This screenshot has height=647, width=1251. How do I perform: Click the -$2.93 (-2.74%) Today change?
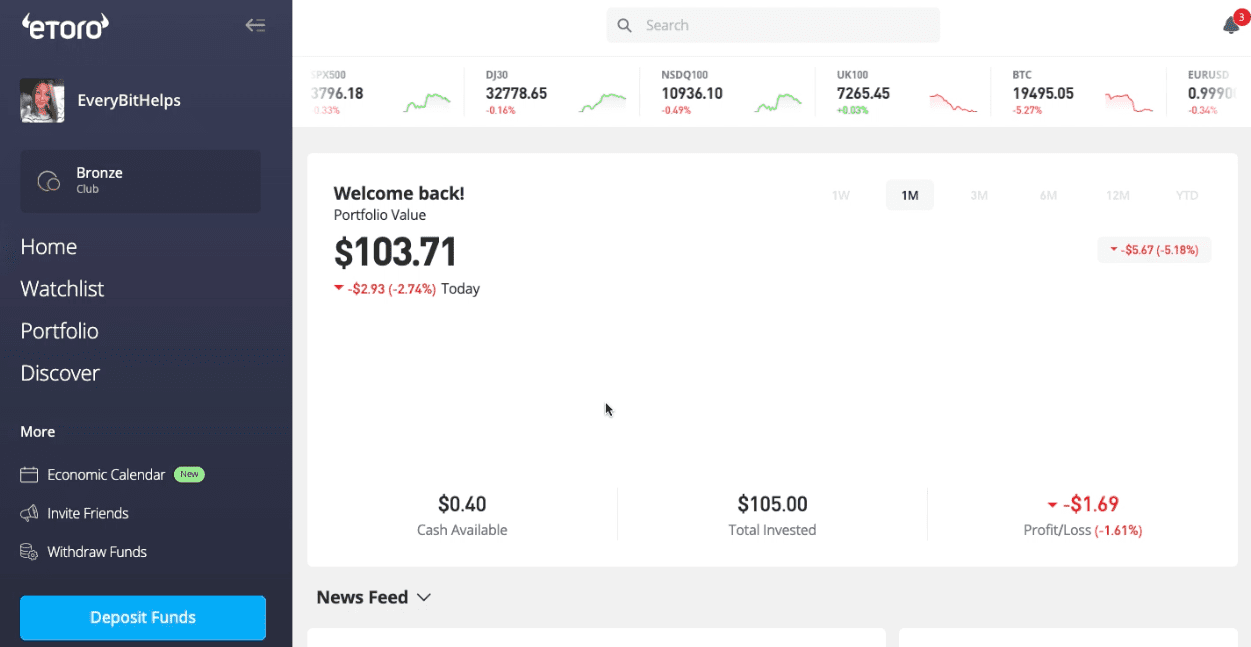407,289
